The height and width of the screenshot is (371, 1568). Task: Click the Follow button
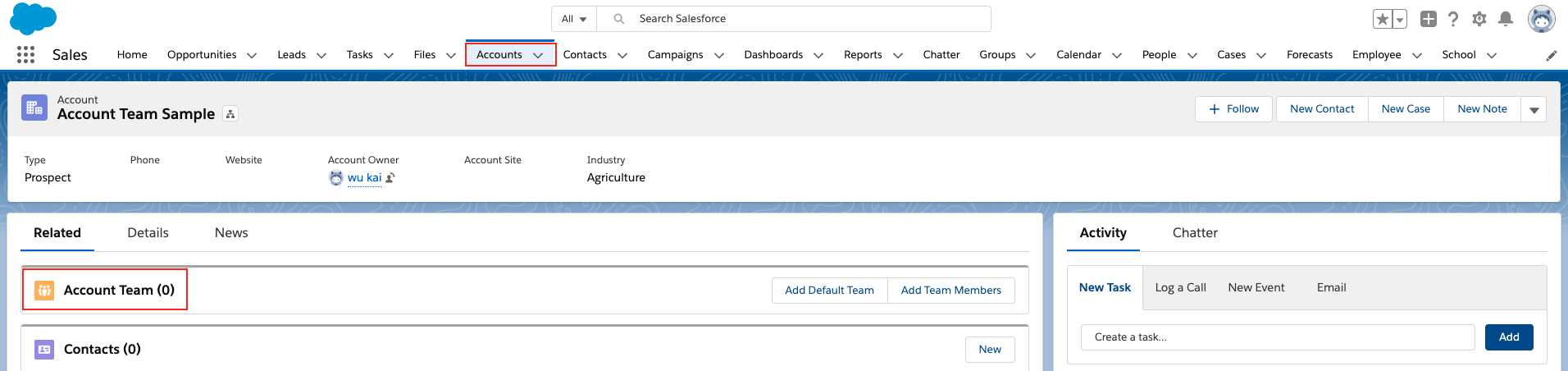pyautogui.click(x=1233, y=109)
